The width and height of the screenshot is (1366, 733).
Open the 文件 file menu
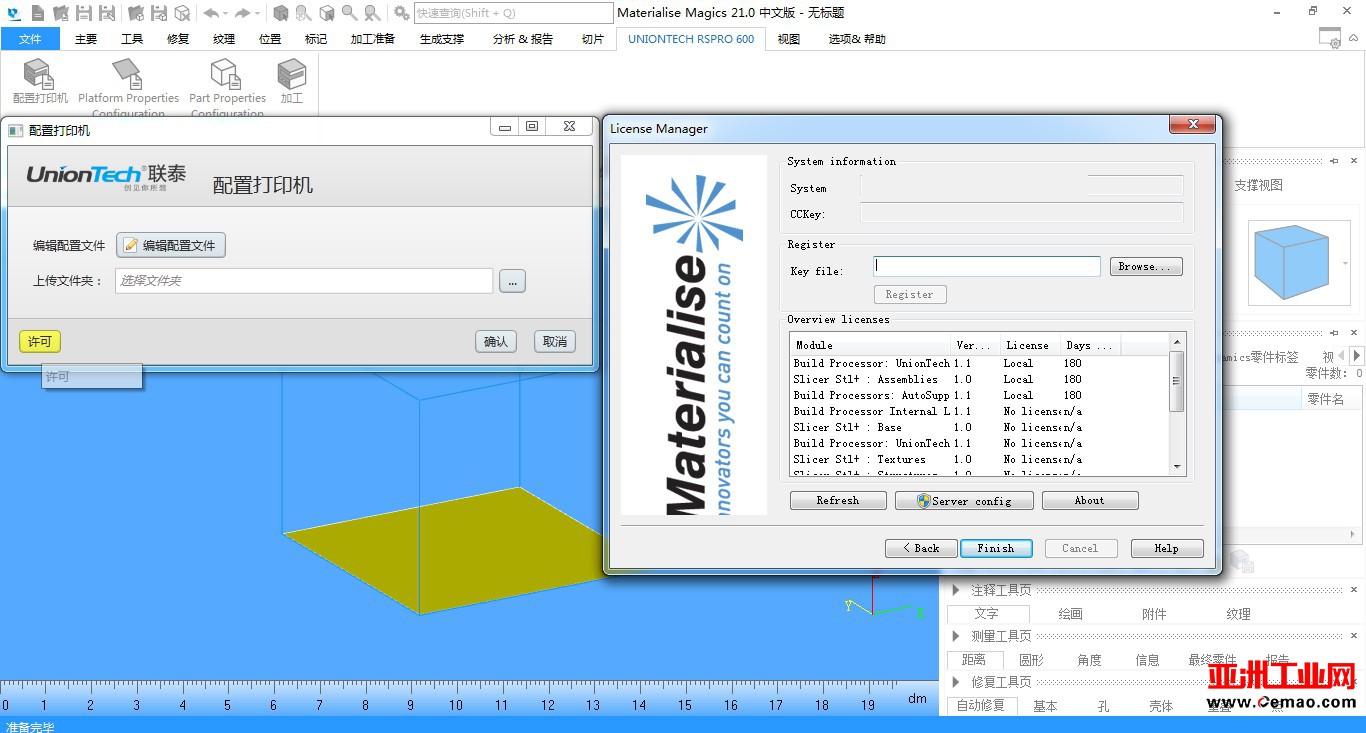tap(30, 39)
